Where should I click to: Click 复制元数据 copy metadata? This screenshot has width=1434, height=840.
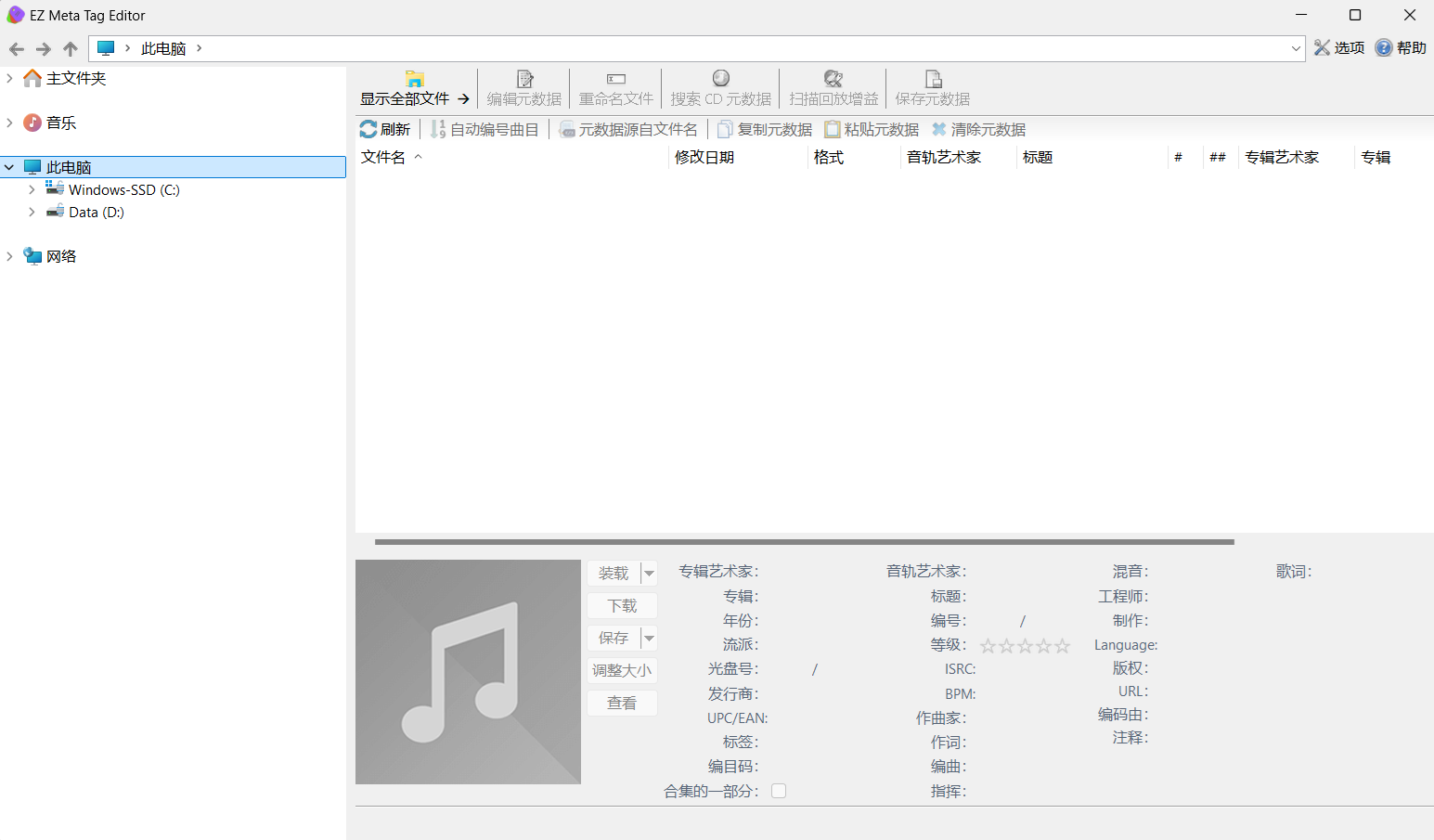click(765, 130)
